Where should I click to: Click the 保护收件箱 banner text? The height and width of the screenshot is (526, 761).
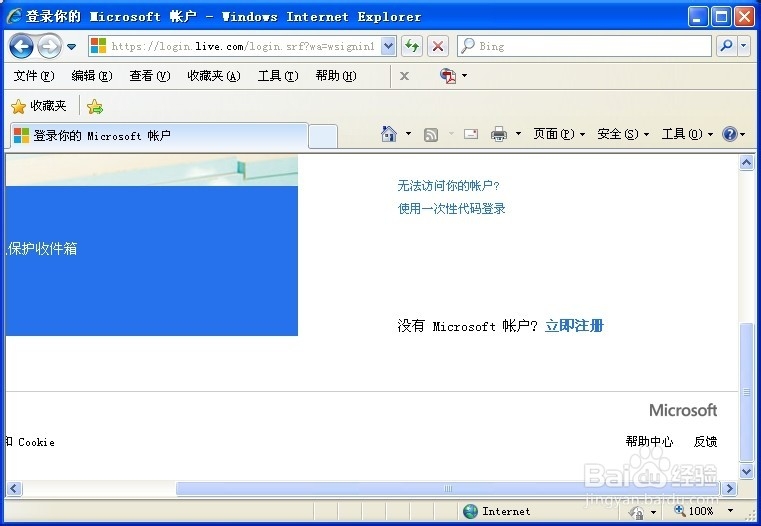(42, 248)
